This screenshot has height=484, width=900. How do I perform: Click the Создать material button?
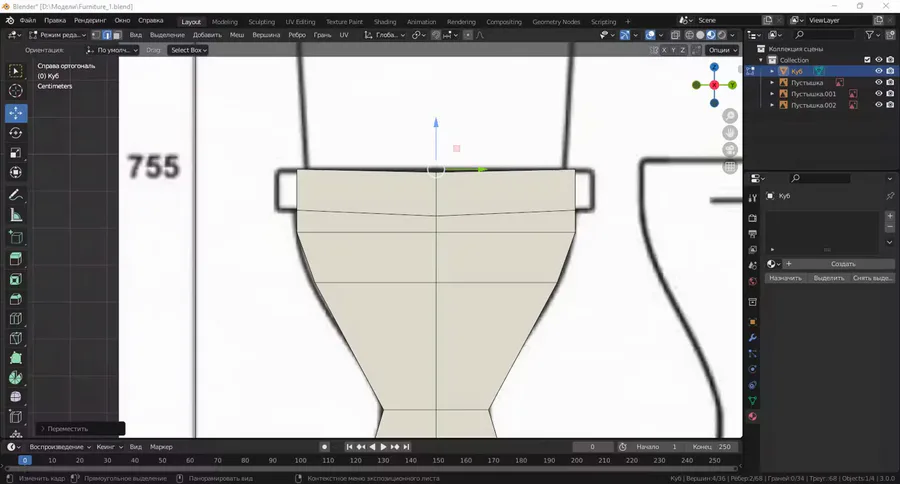click(x=843, y=264)
